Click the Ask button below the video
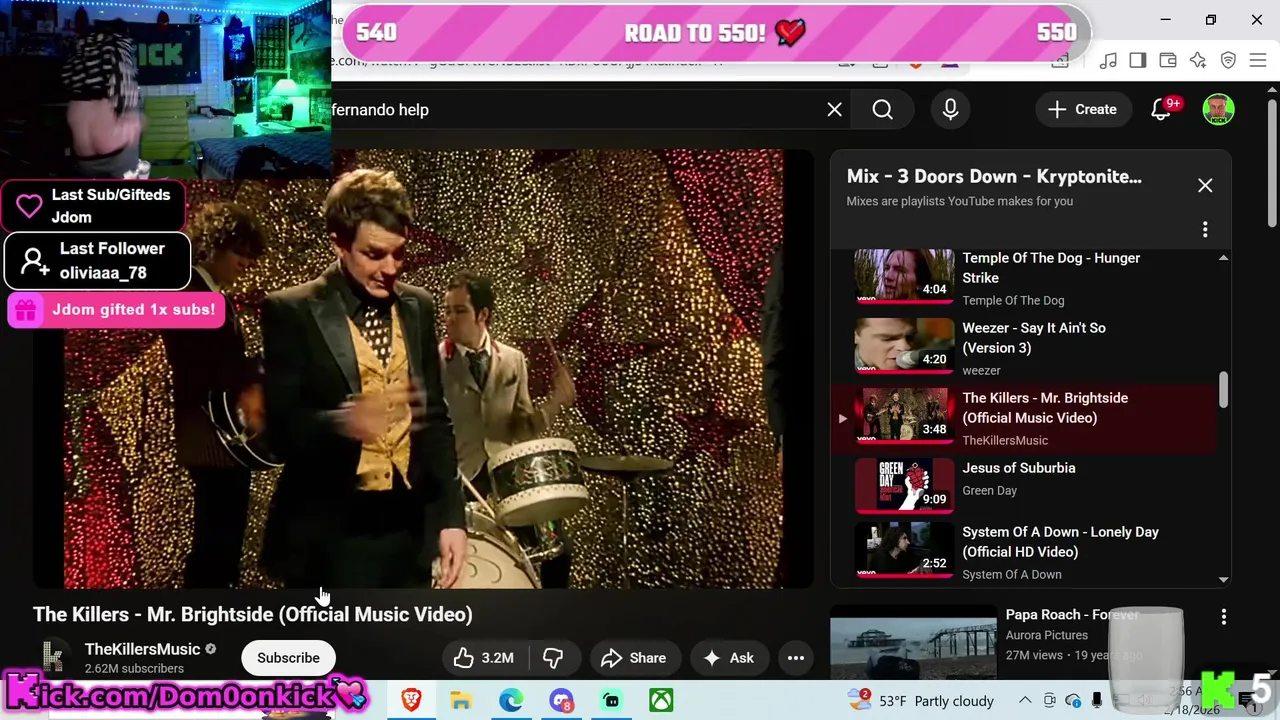 coord(729,658)
